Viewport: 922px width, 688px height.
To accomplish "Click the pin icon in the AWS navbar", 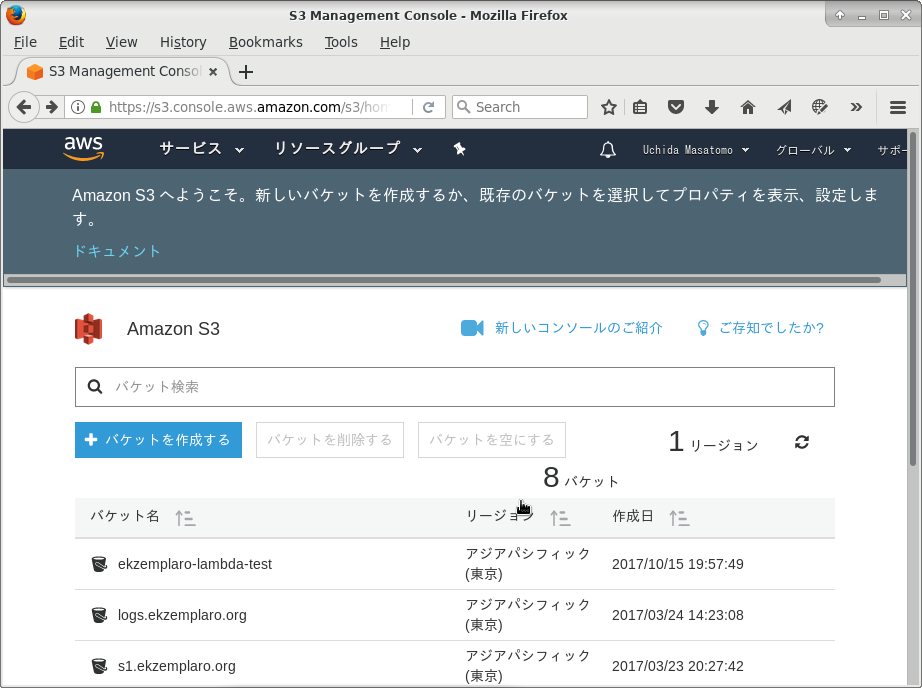I will tap(459, 148).
